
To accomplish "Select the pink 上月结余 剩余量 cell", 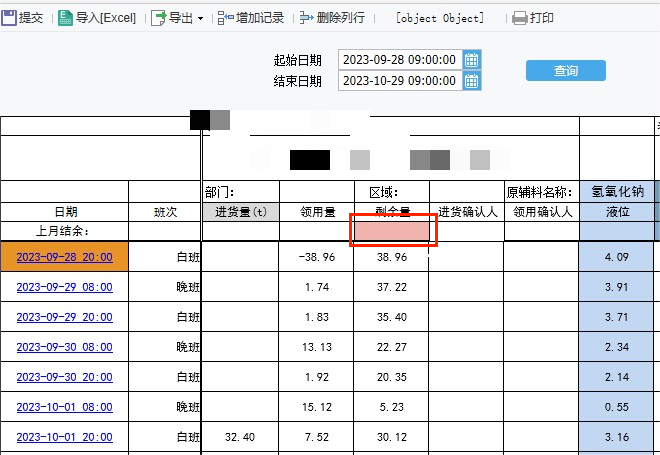I will (x=392, y=231).
